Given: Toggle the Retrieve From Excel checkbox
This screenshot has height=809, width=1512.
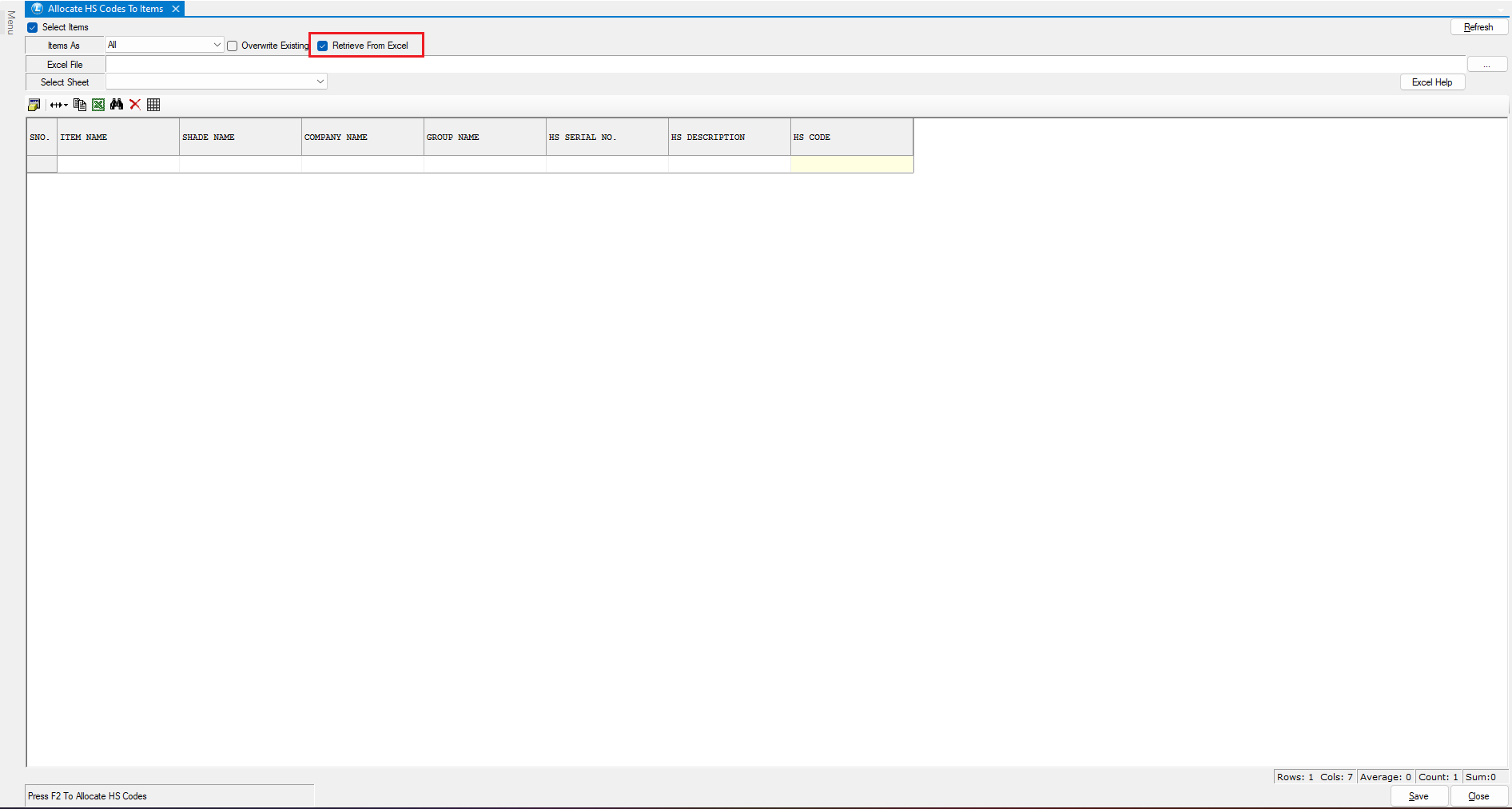Looking at the screenshot, I should [323, 46].
